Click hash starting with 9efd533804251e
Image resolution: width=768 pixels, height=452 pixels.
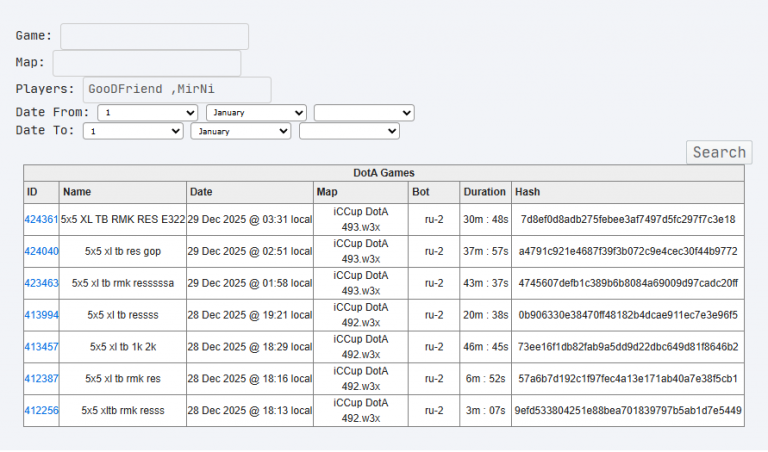click(x=628, y=410)
